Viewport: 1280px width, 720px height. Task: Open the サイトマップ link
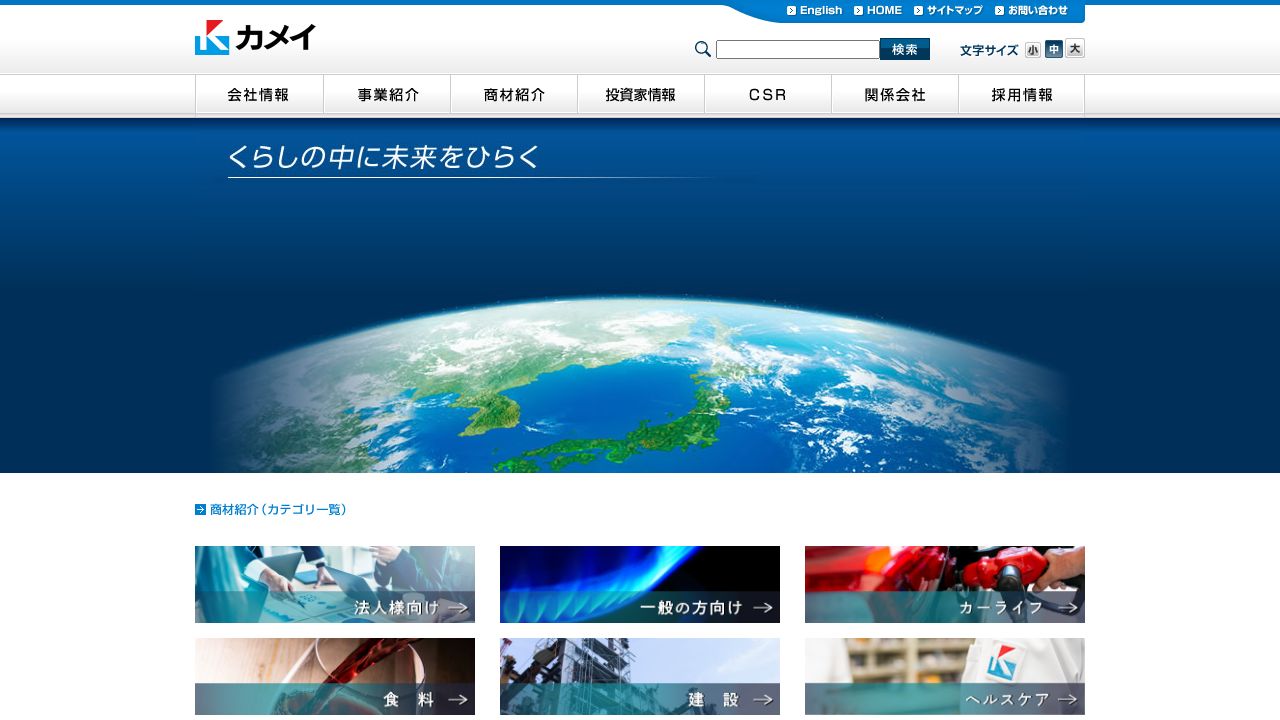(954, 10)
